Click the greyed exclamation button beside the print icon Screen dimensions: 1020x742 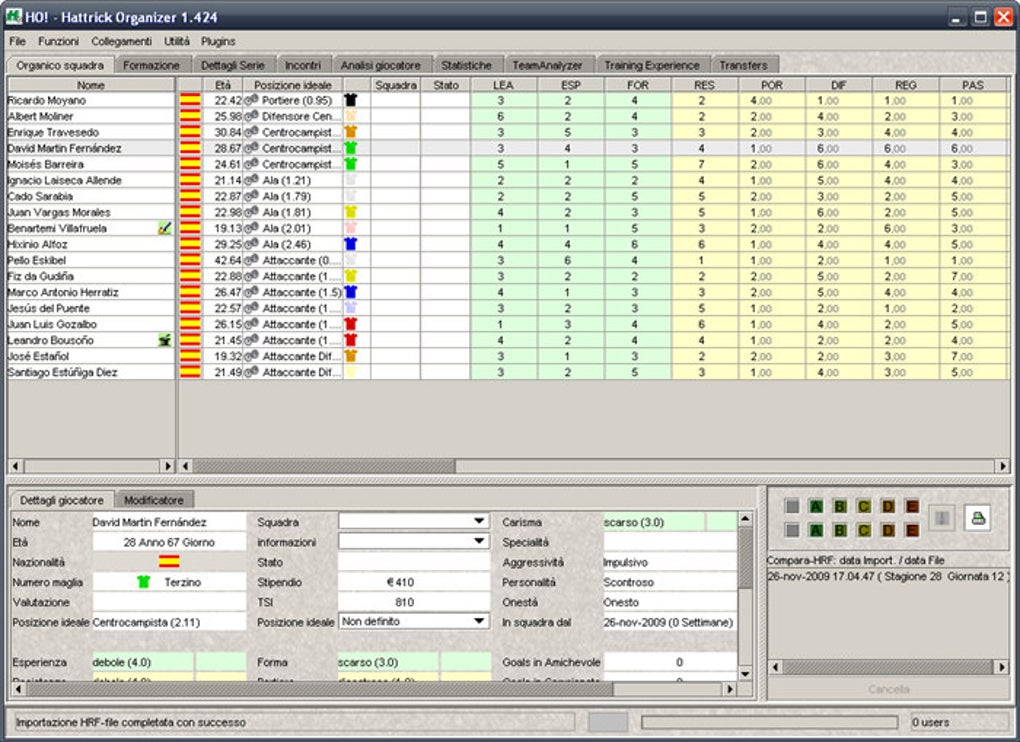click(942, 518)
